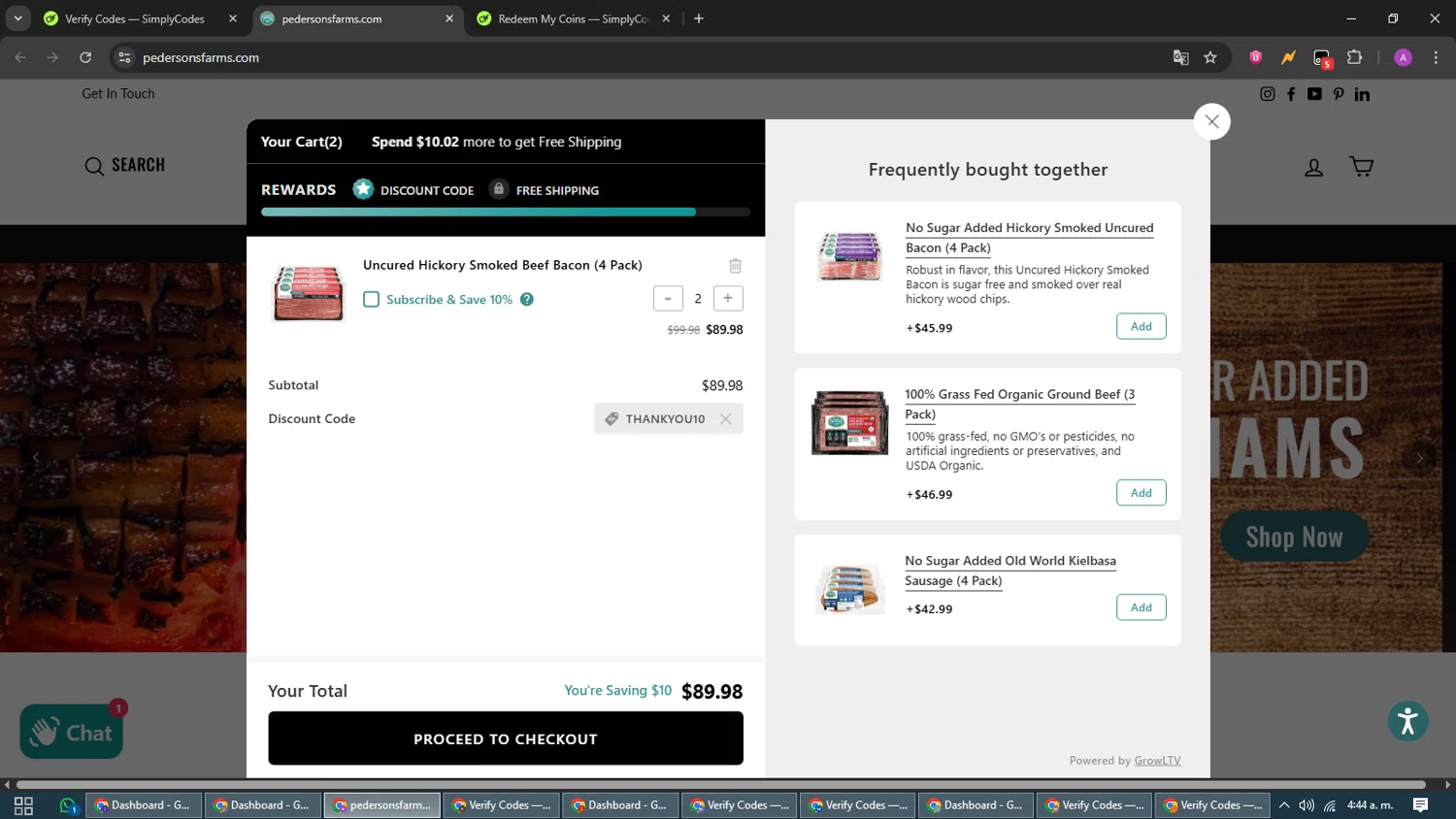Check the Subscribe & Save 10% checkbox

click(x=371, y=299)
